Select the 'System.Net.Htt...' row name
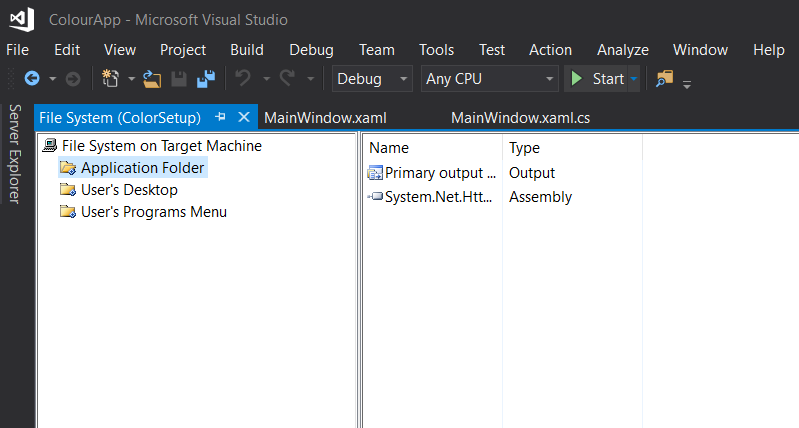The image size is (799, 428). point(438,197)
